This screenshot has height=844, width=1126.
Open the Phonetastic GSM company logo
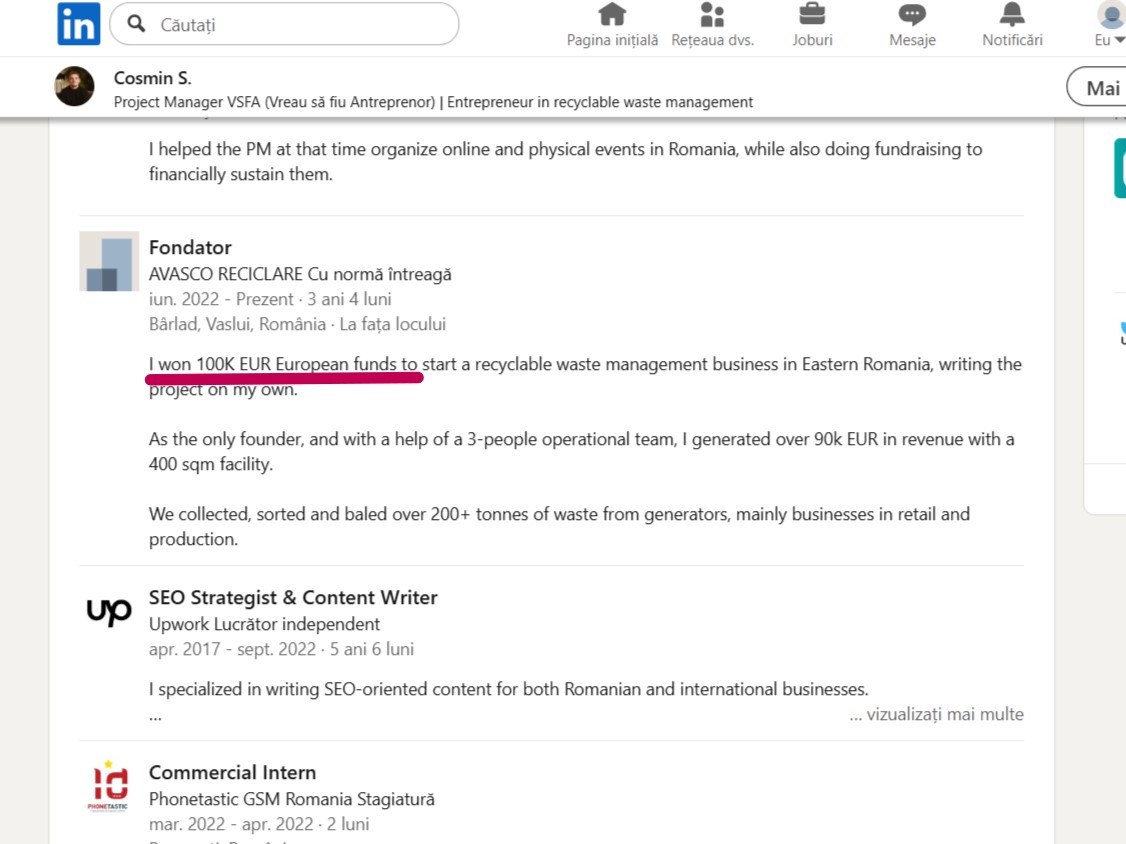pyautogui.click(x=109, y=787)
